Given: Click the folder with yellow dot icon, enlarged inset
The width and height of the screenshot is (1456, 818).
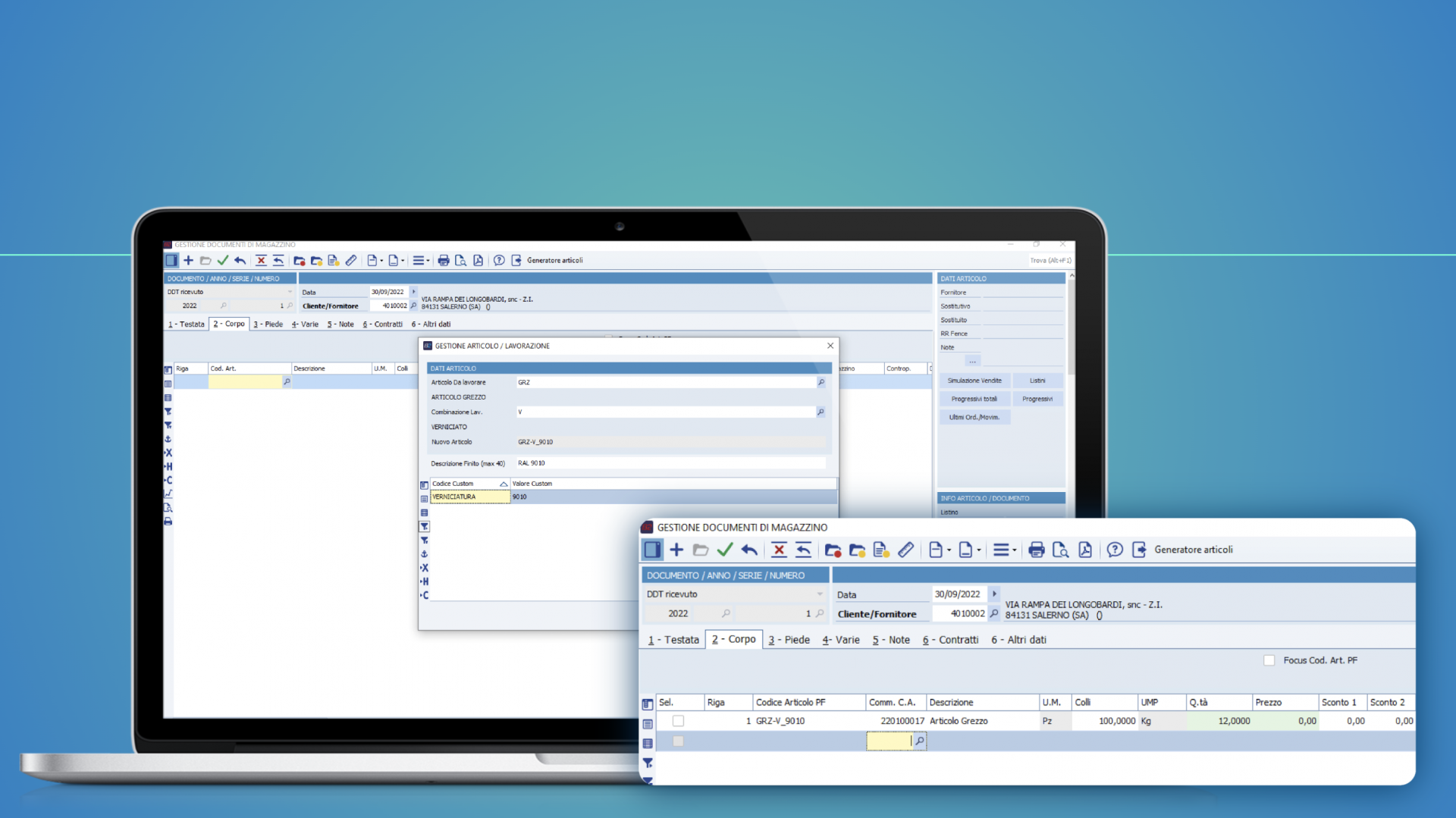Looking at the screenshot, I should click(x=857, y=550).
